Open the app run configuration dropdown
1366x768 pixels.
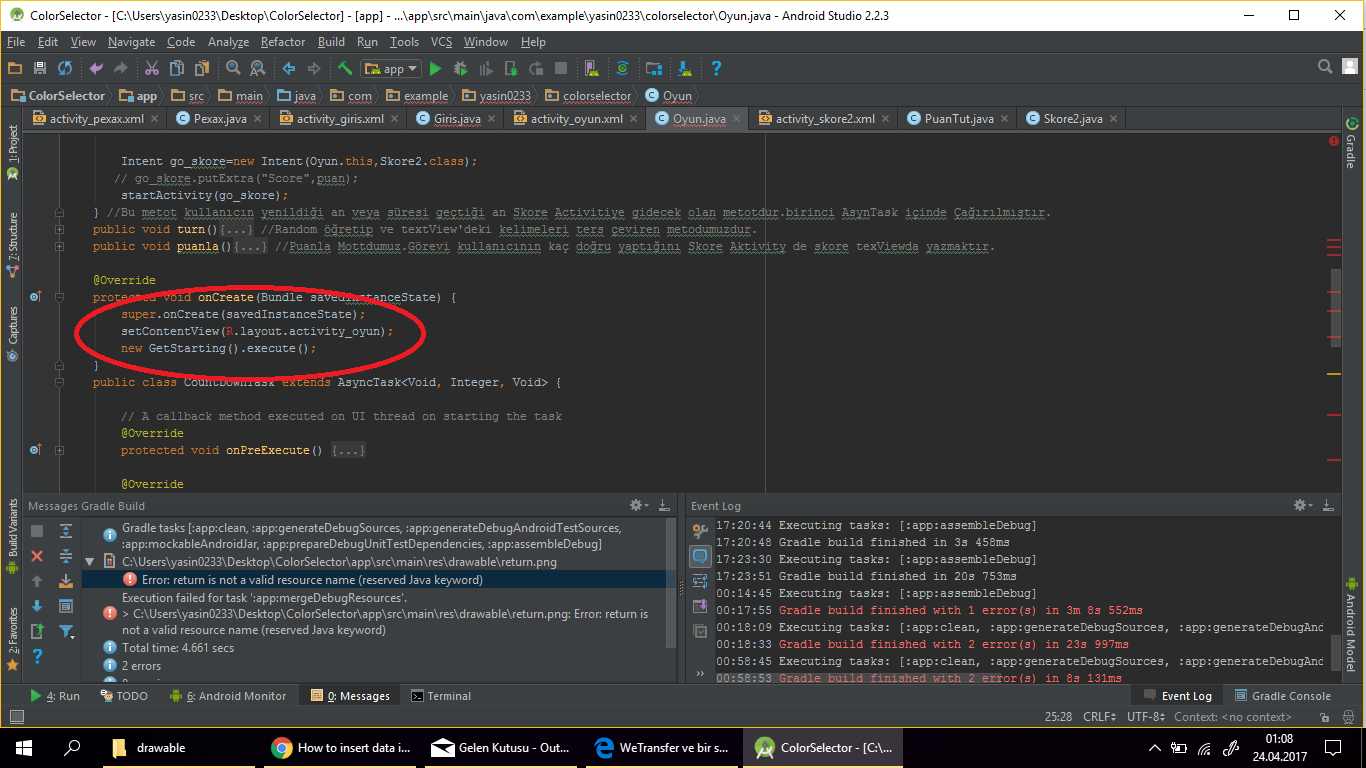click(x=391, y=68)
